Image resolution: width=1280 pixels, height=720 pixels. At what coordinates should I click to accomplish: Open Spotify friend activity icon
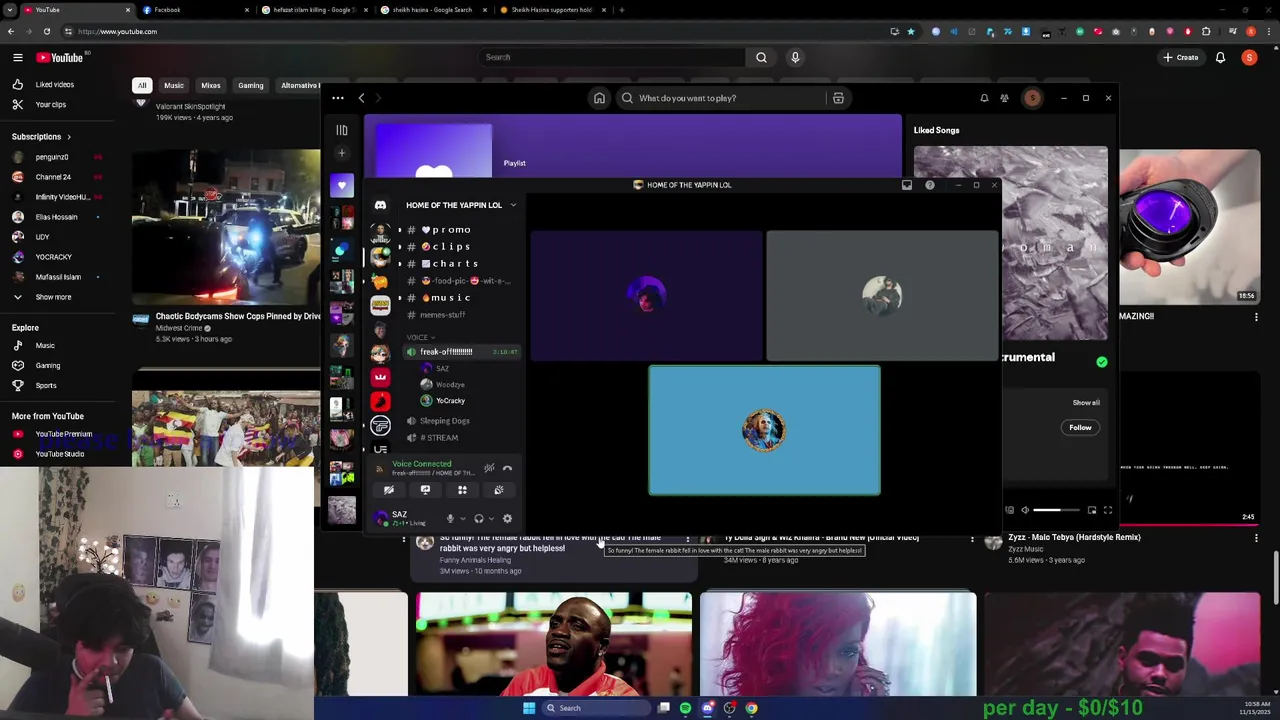pyautogui.click(x=1004, y=98)
